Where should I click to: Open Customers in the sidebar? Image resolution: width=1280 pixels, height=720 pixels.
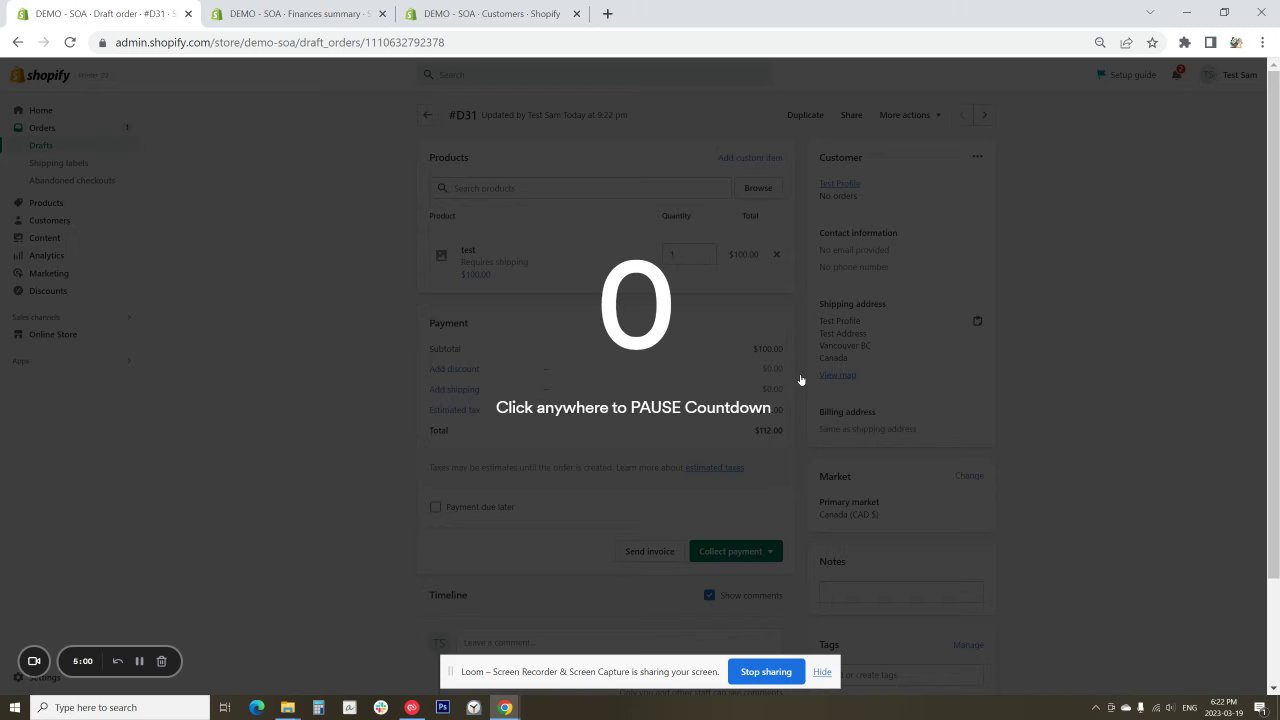pyautogui.click(x=50, y=220)
